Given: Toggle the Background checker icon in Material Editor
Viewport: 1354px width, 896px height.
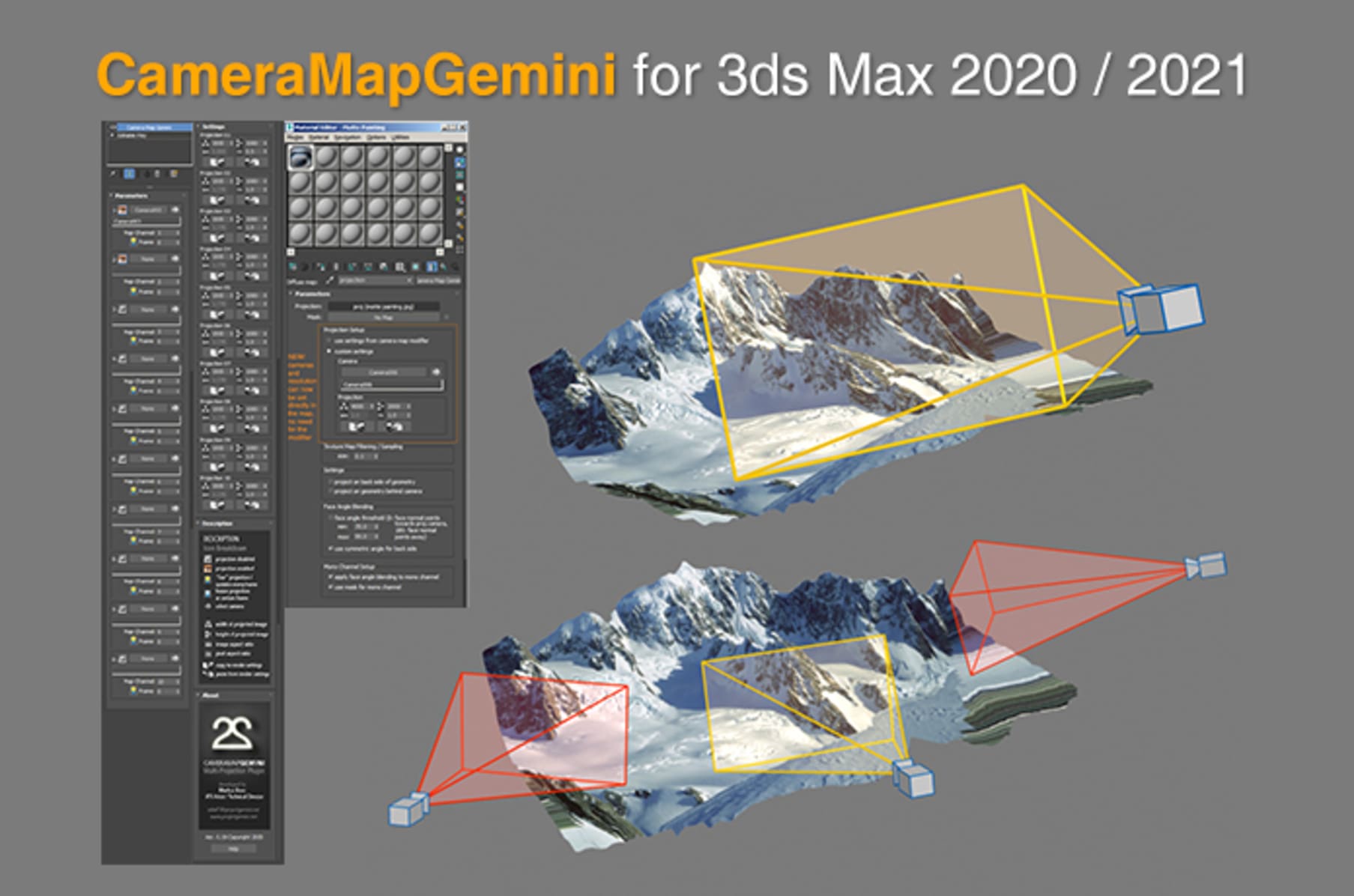Looking at the screenshot, I should click(459, 175).
